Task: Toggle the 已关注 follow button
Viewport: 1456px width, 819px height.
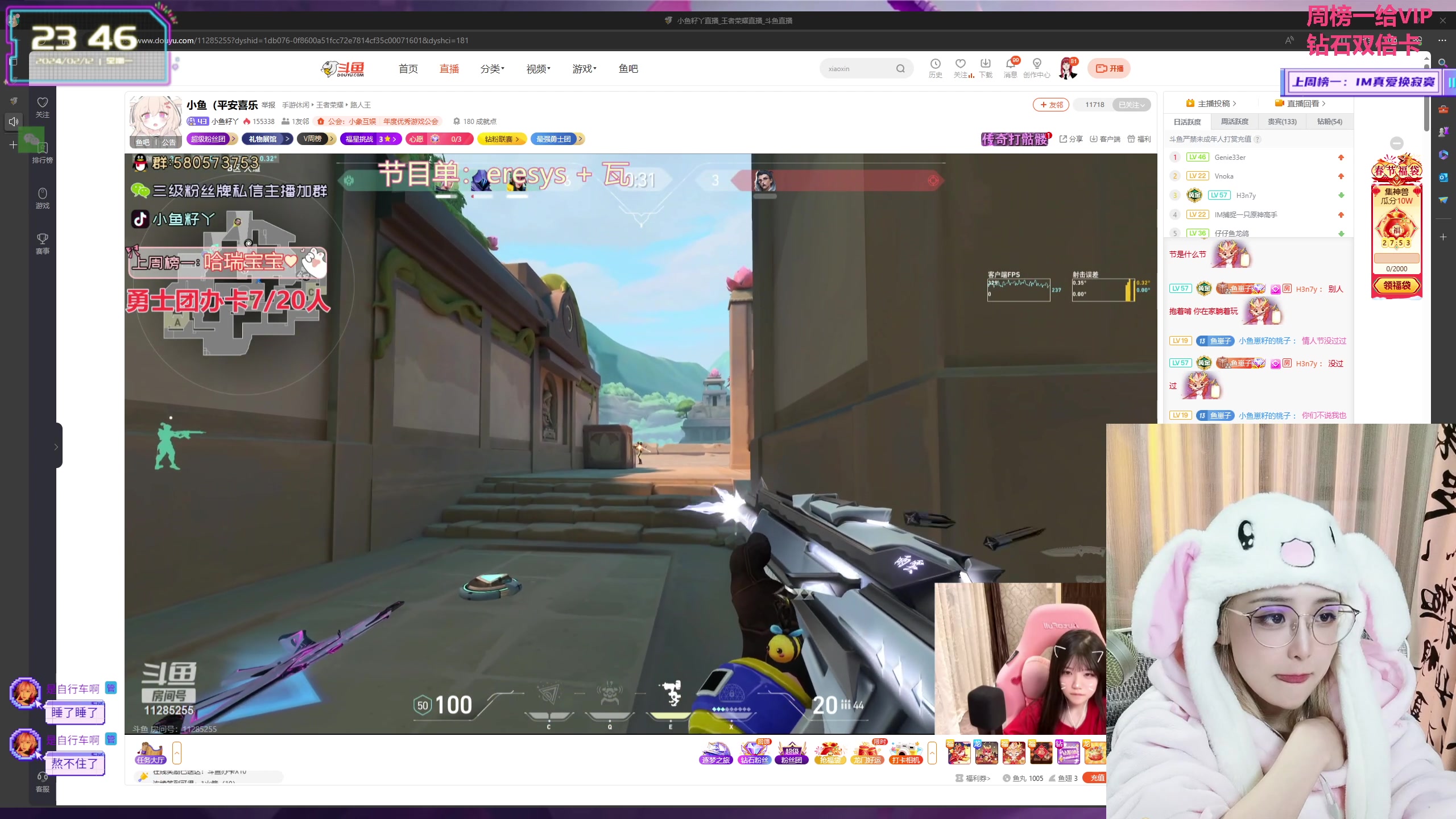Action: pyautogui.click(x=1131, y=105)
